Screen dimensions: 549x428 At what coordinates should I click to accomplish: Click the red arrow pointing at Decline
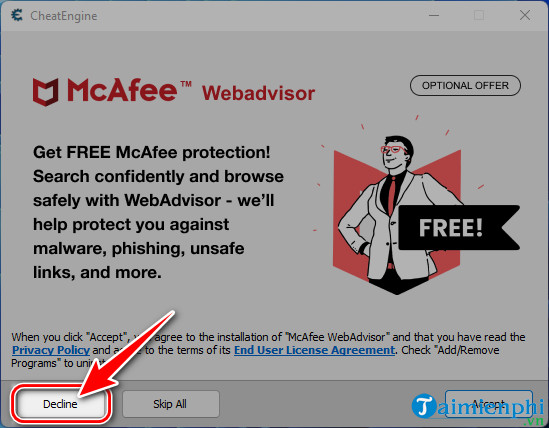pos(126,354)
